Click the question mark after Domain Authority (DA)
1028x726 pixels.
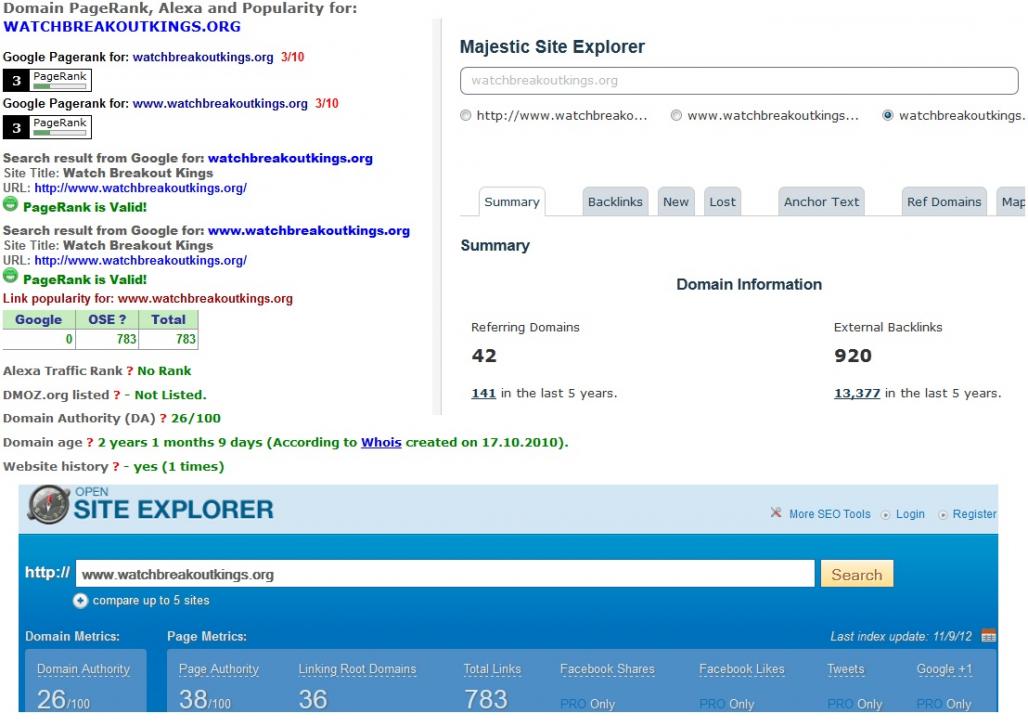(163, 418)
